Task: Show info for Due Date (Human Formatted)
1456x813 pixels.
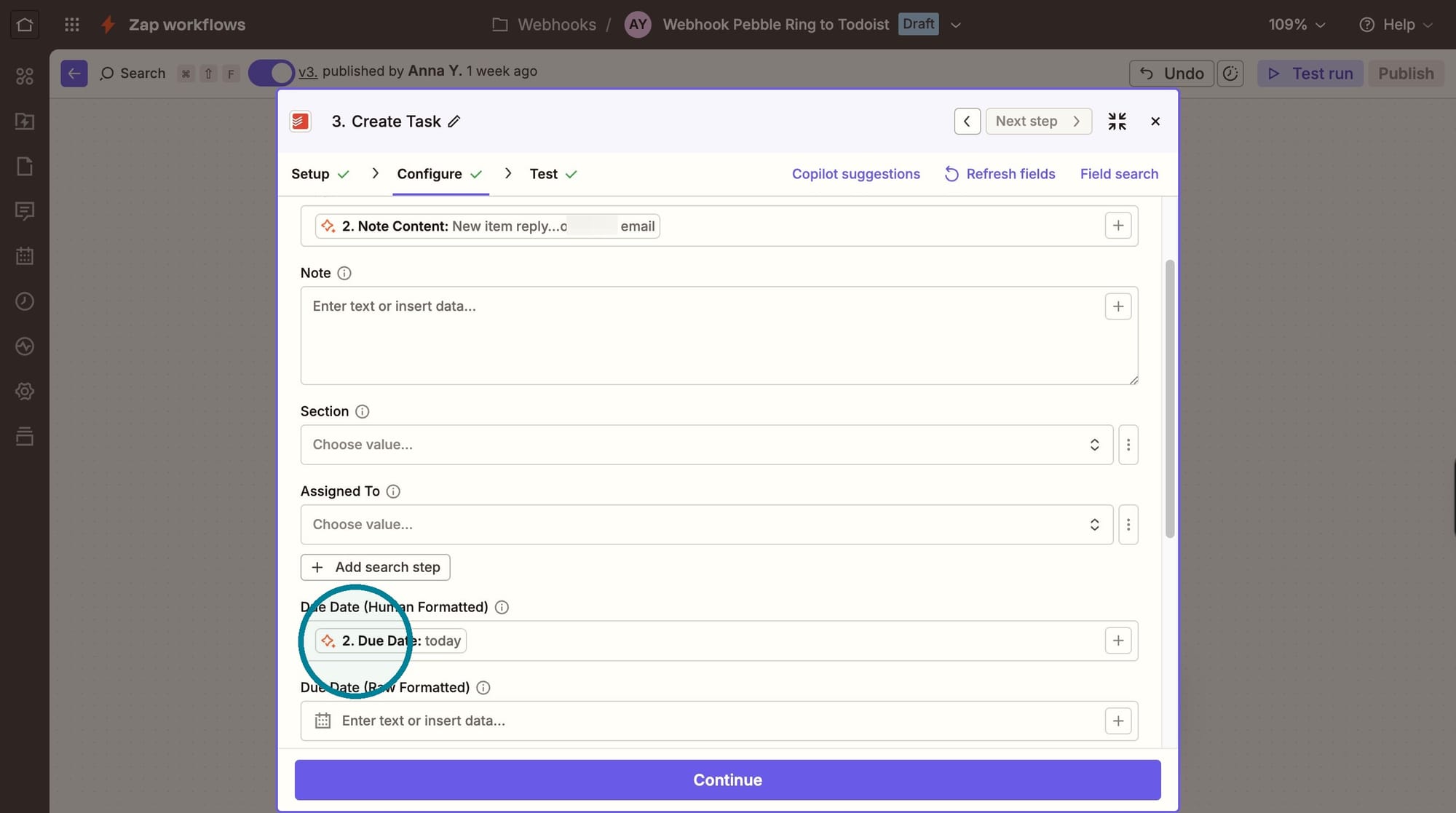Action: point(502,607)
